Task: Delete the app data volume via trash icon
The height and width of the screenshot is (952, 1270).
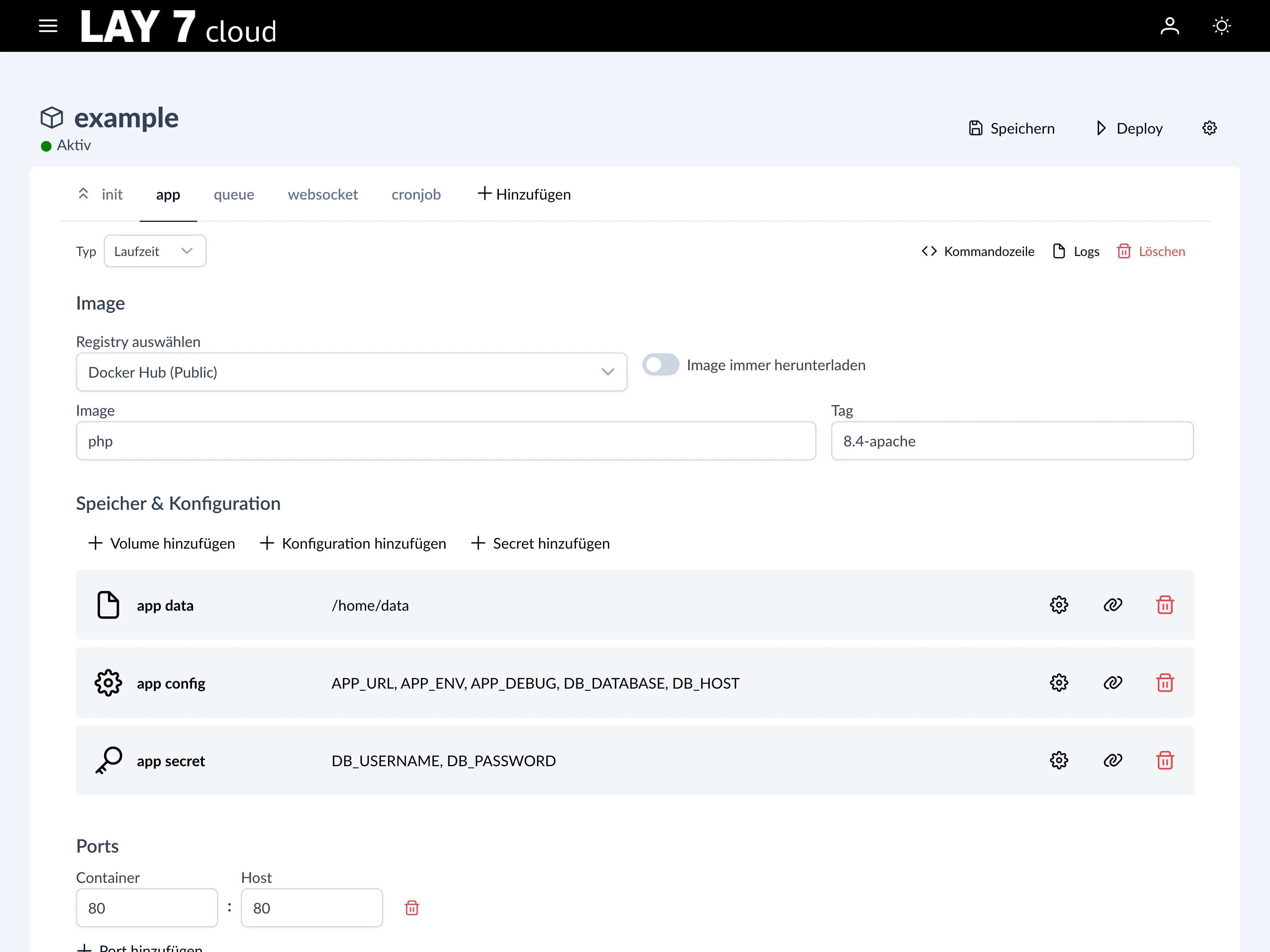Action: (x=1166, y=605)
